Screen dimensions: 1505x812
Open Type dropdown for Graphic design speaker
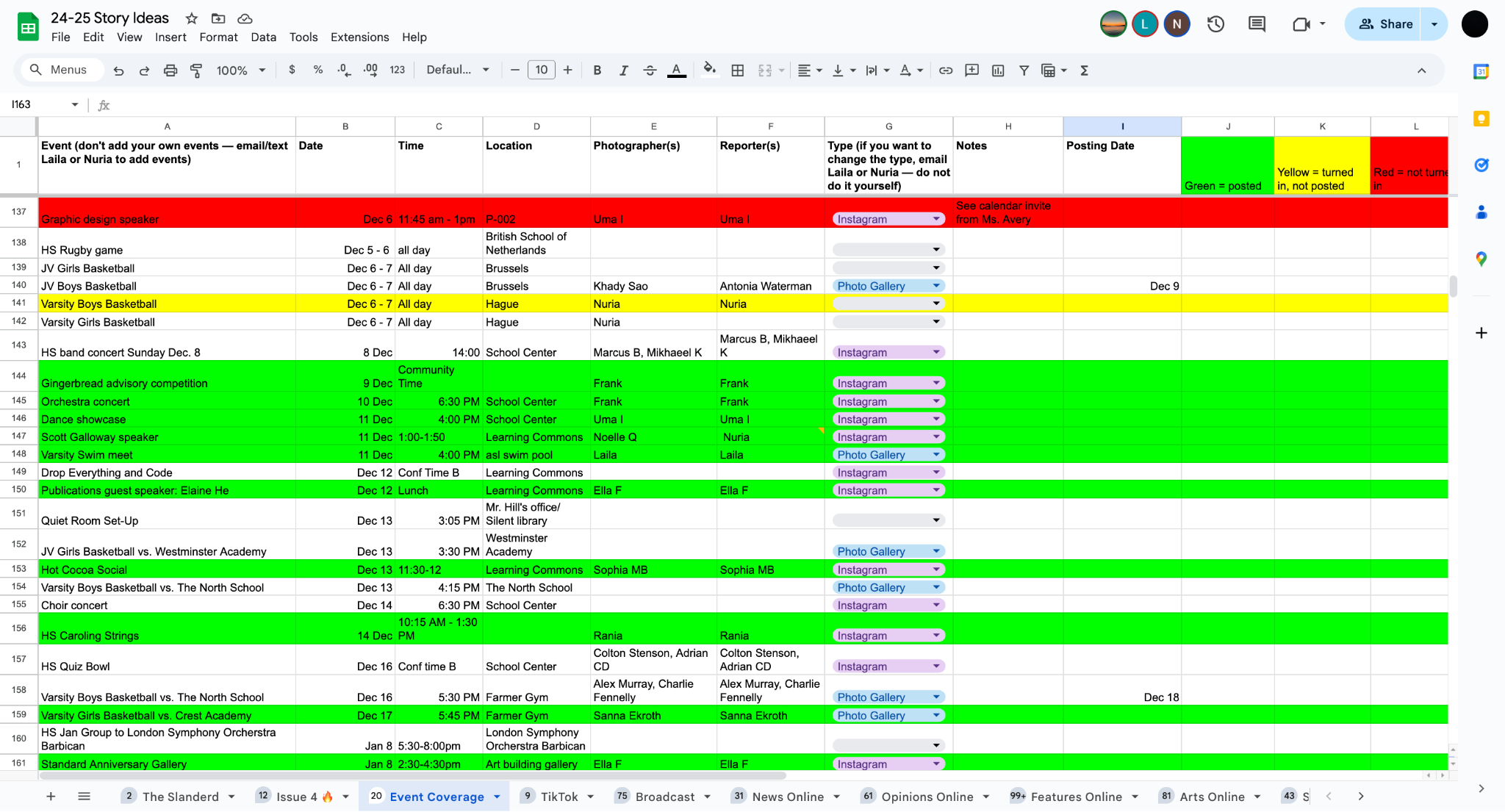936,219
